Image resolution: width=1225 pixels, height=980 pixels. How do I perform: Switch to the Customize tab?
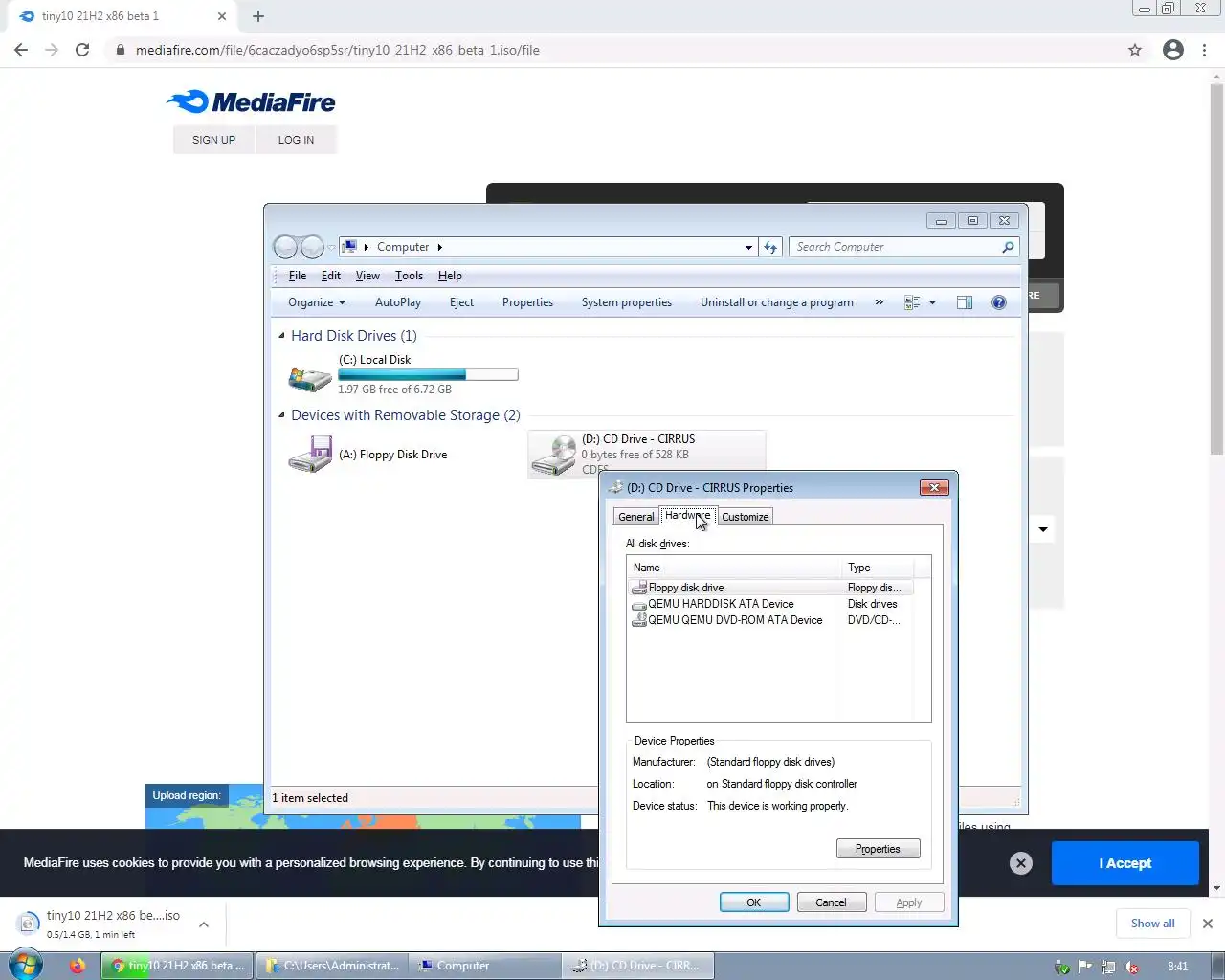745,517
